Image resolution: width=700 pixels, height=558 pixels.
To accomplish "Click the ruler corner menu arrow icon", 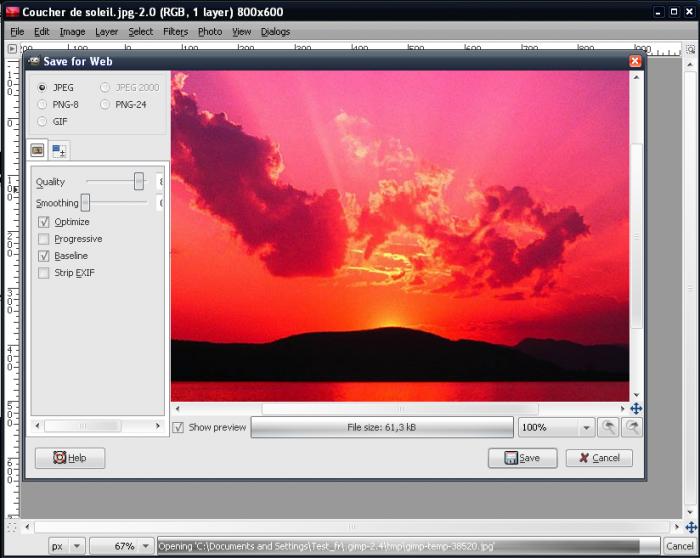I will pos(12,46).
